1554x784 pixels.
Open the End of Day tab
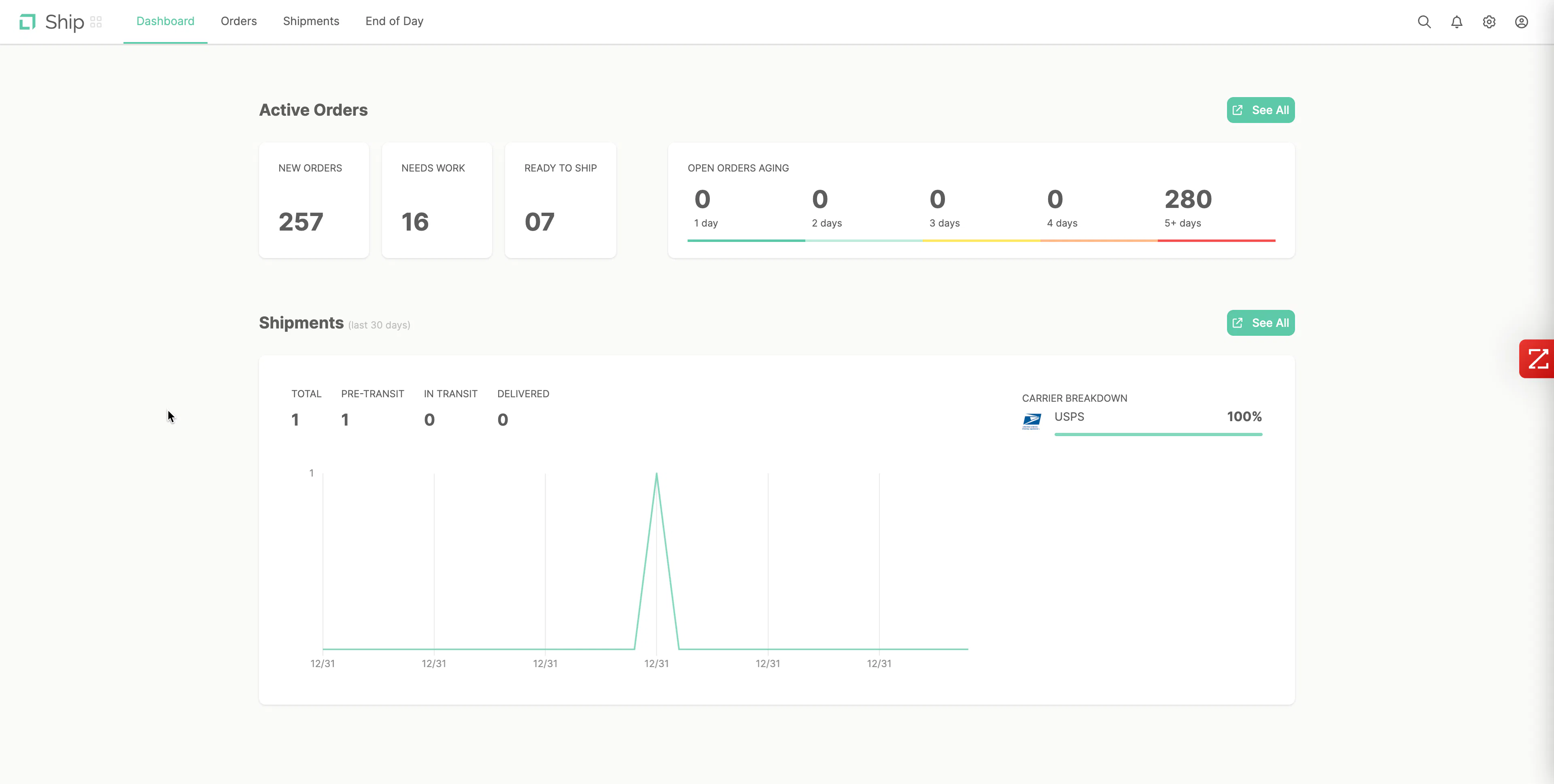click(x=395, y=21)
